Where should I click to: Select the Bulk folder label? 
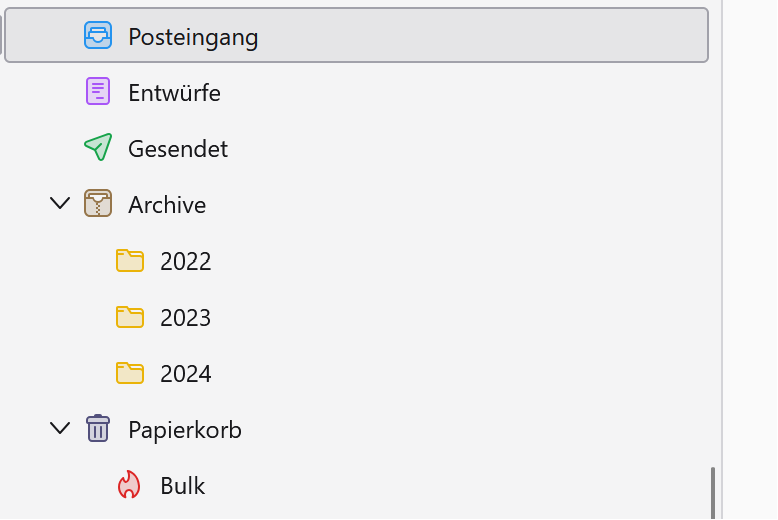[182, 486]
